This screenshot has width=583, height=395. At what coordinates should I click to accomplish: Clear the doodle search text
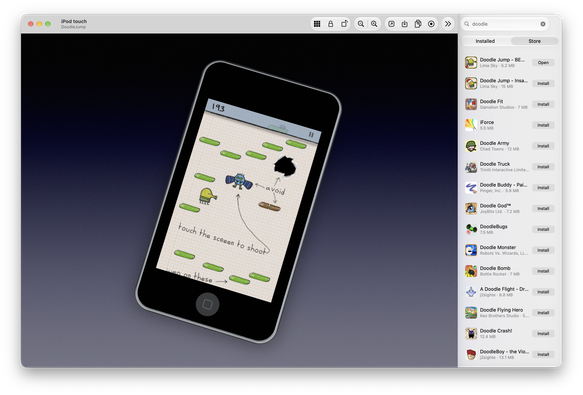pos(543,24)
